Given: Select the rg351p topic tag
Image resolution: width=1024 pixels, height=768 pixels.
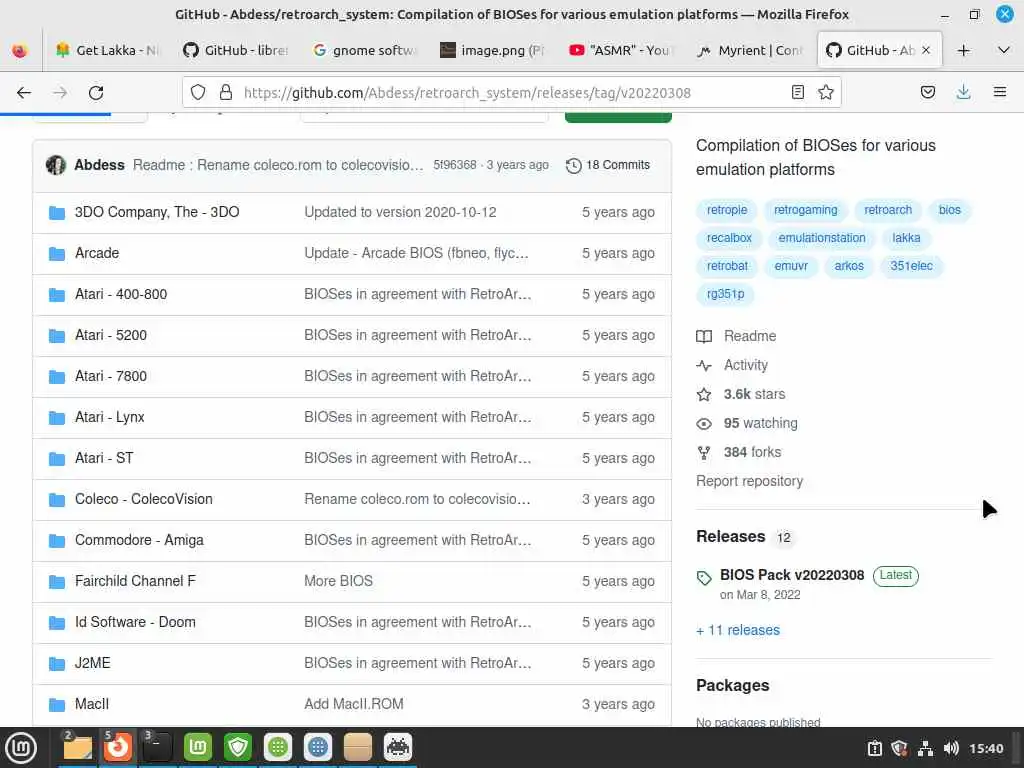Looking at the screenshot, I should [x=725, y=295].
